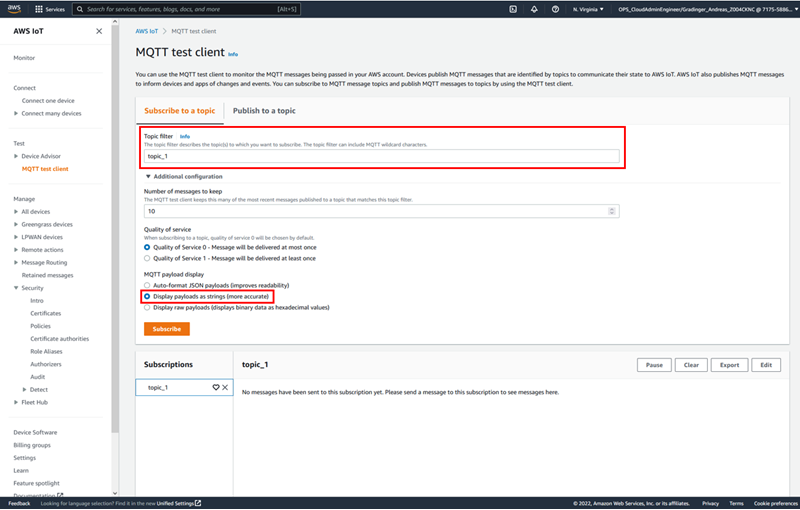Open the N. Virginia region dropdown
The height and width of the screenshot is (510, 800).
[590, 9]
